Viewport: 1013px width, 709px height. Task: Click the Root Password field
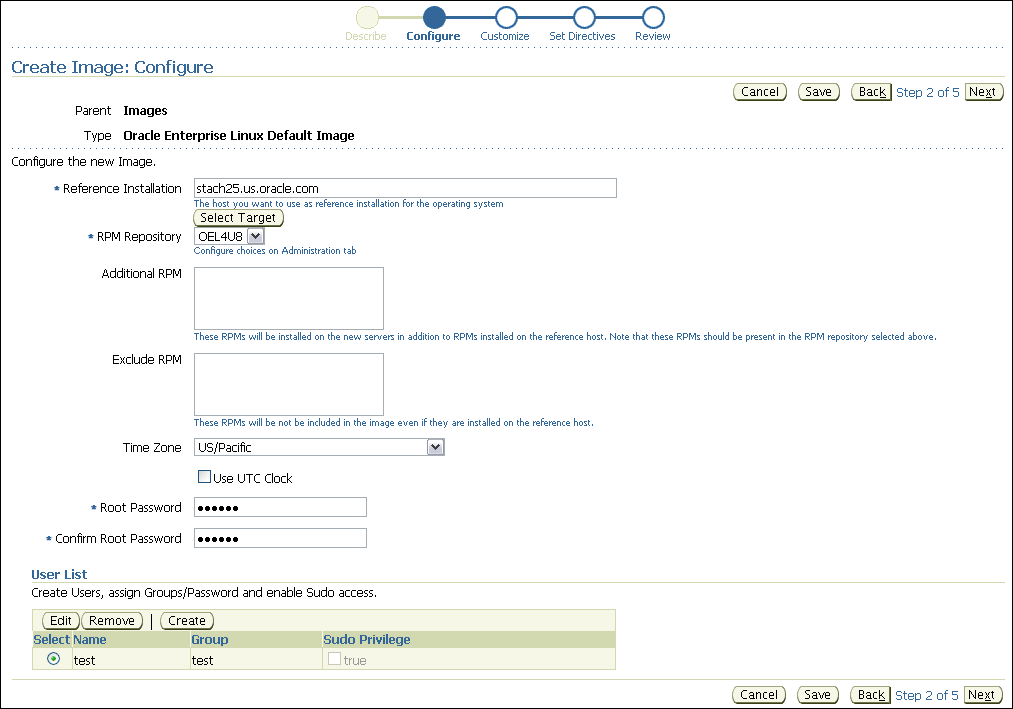[280, 507]
